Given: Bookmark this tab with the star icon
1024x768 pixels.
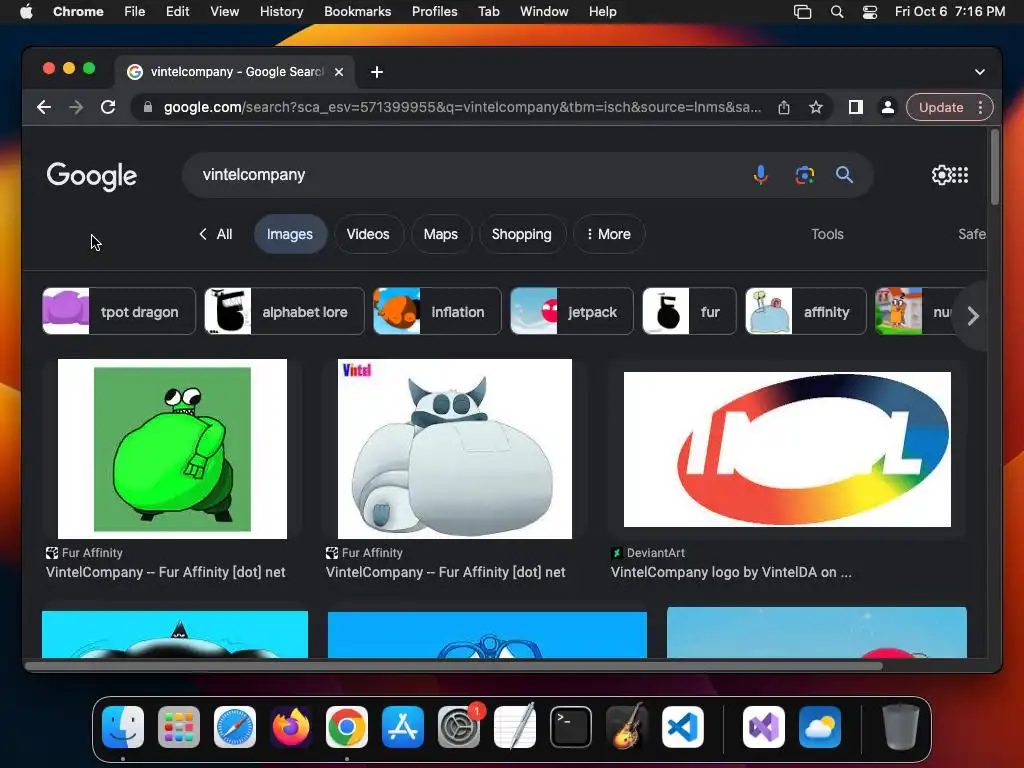Looking at the screenshot, I should (x=816, y=107).
